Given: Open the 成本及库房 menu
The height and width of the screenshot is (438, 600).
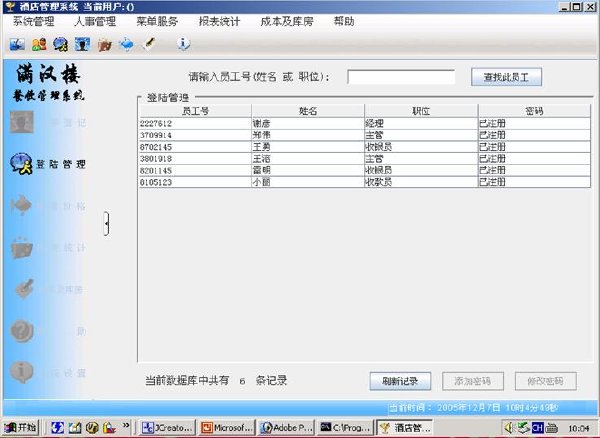Looking at the screenshot, I should tap(287, 22).
